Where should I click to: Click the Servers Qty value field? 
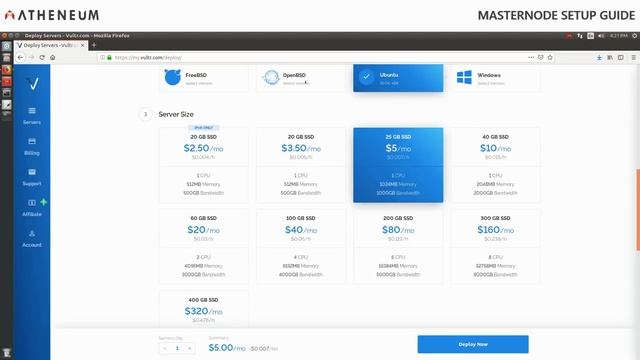[x=177, y=348]
